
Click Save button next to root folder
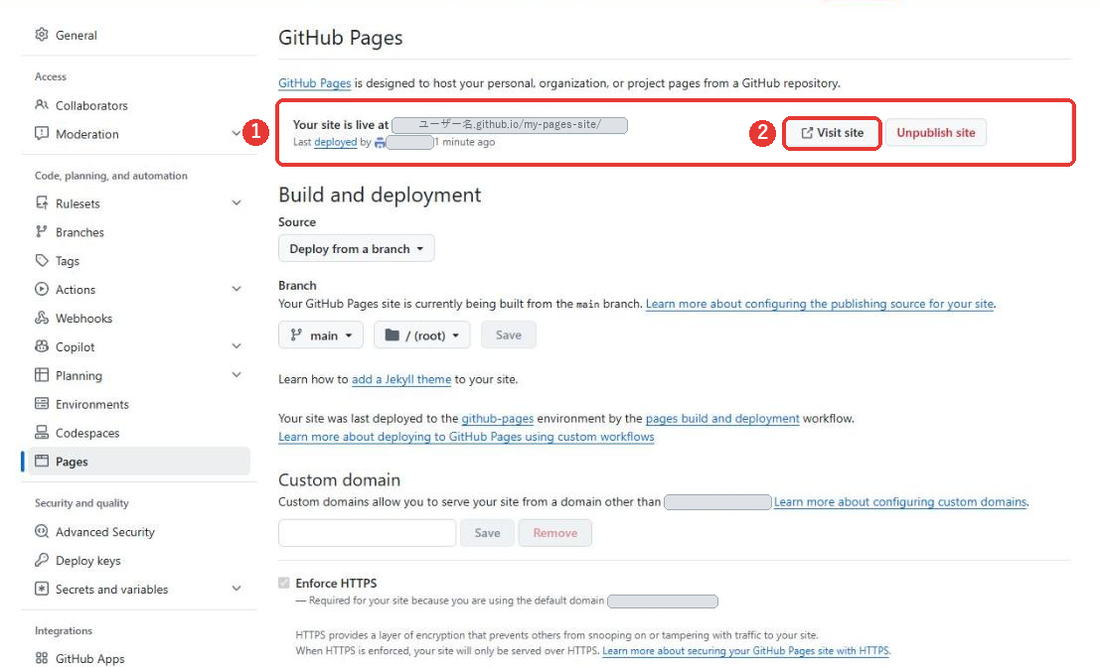pos(509,335)
